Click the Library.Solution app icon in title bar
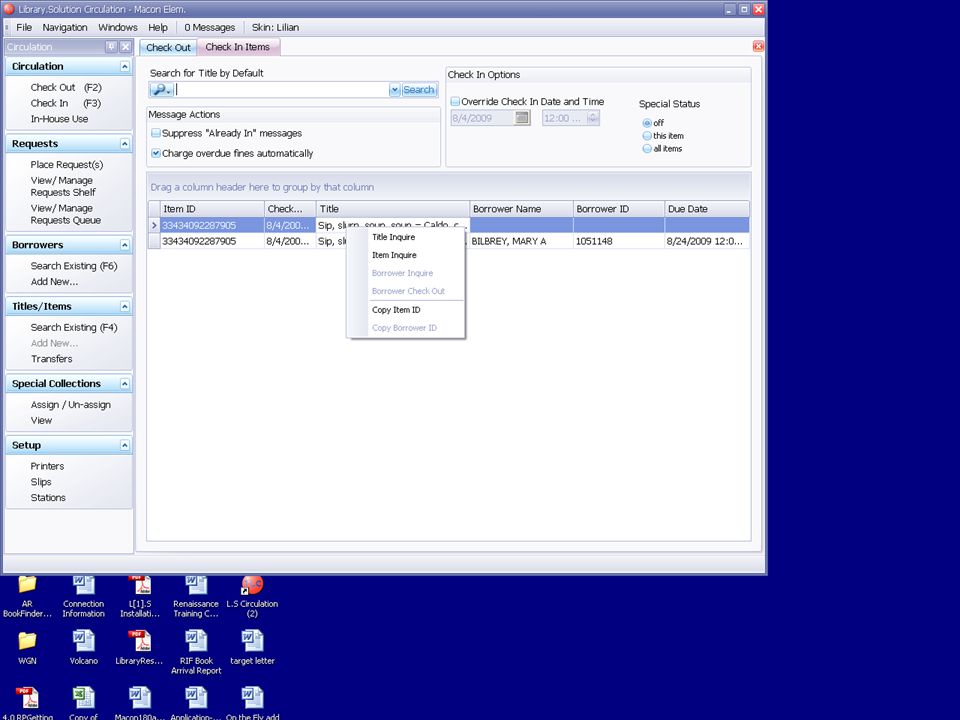Screen dimensions: 960x720 tap(9, 9)
